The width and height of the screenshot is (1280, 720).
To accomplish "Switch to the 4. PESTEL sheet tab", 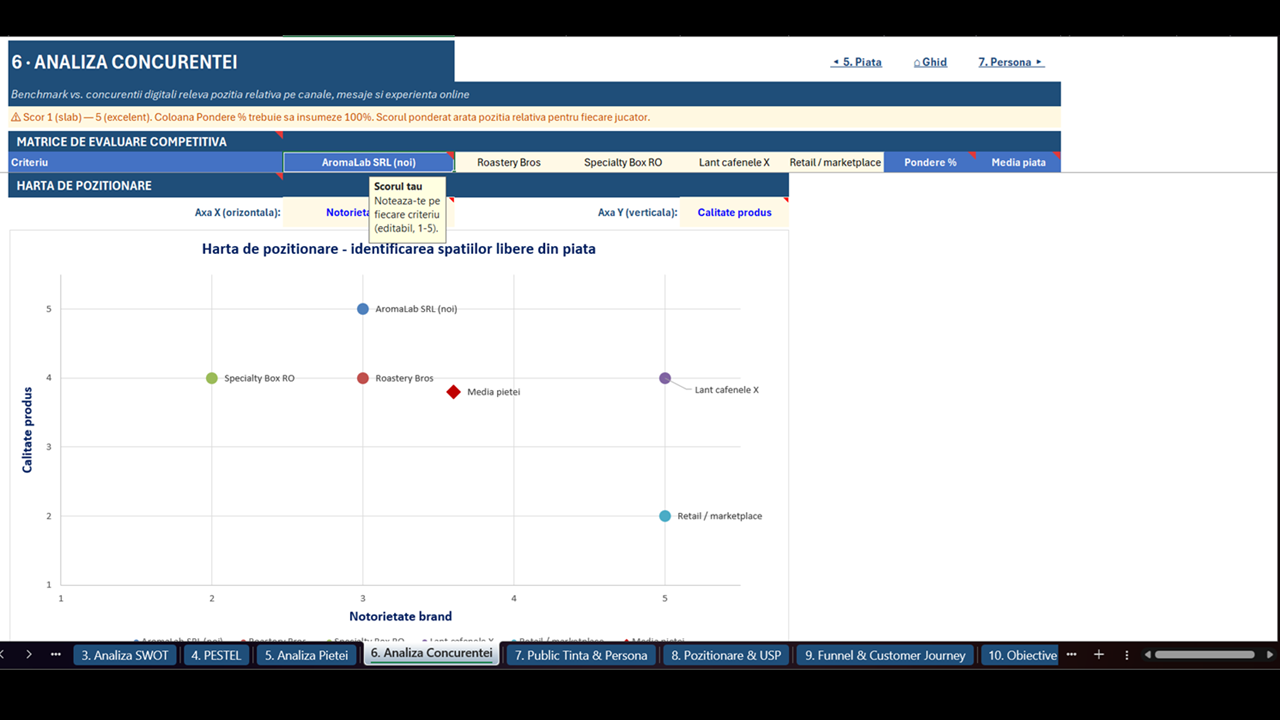I will (216, 655).
